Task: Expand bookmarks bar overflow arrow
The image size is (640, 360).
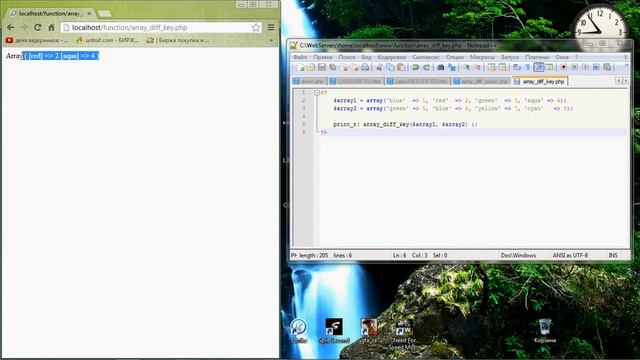Action: click(x=271, y=40)
